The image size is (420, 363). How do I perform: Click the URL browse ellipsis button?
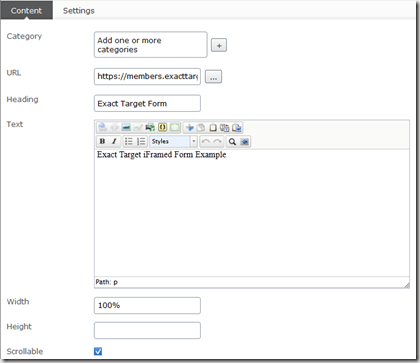click(x=213, y=77)
